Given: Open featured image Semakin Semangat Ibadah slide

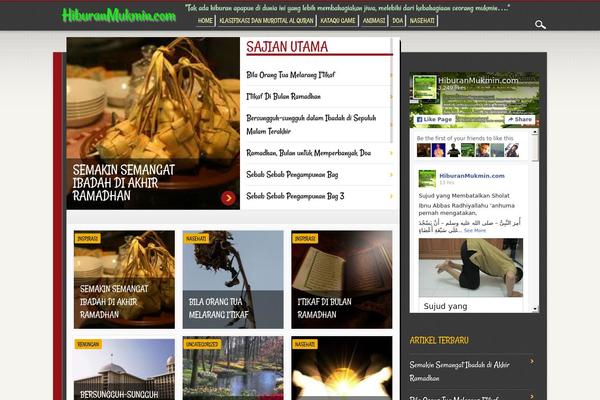Looking at the screenshot, I should coord(153,123).
